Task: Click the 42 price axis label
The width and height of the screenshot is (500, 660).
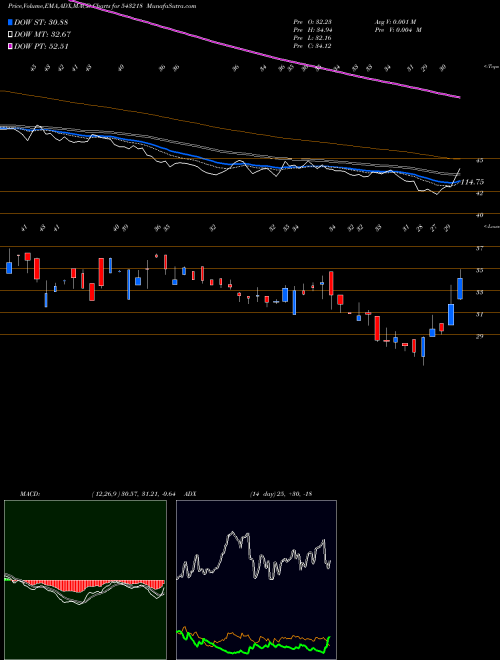Action: tap(479, 193)
